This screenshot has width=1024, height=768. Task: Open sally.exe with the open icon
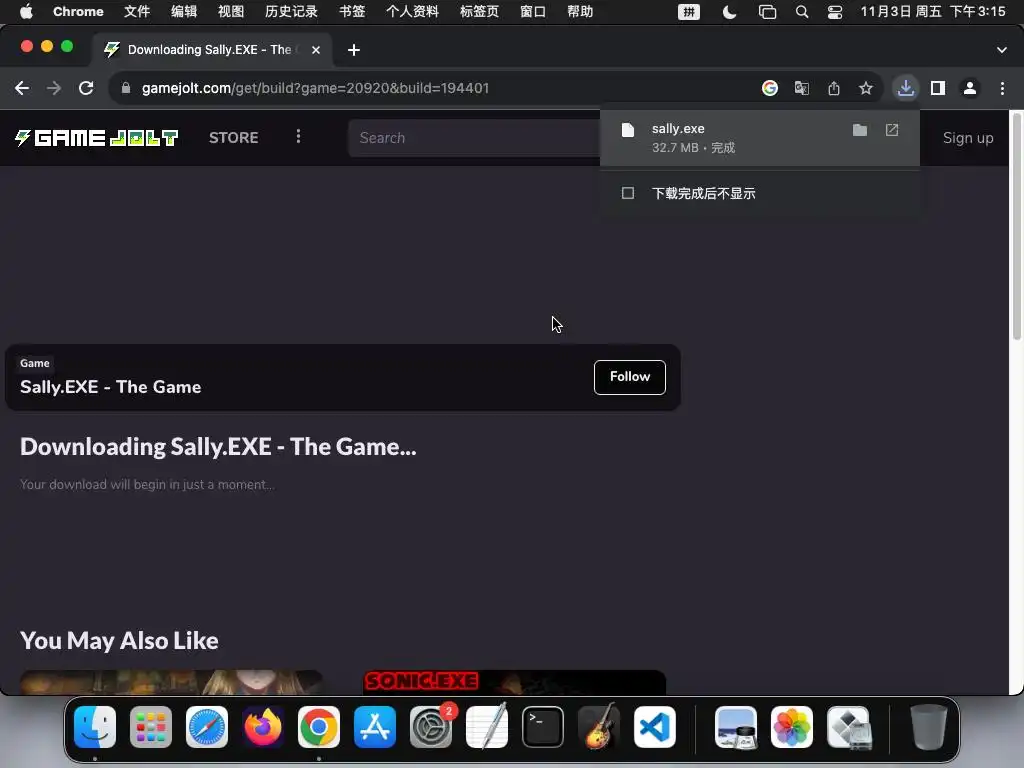892,130
